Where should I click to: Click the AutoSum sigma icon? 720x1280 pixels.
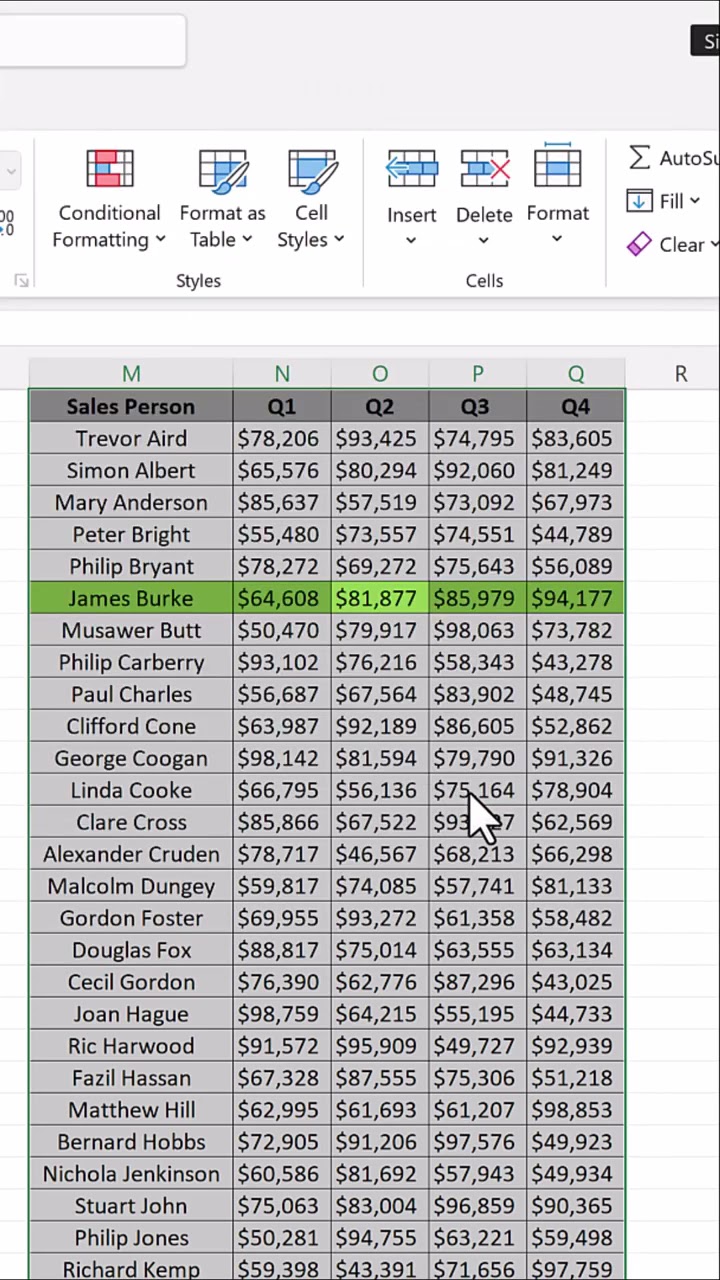click(640, 158)
